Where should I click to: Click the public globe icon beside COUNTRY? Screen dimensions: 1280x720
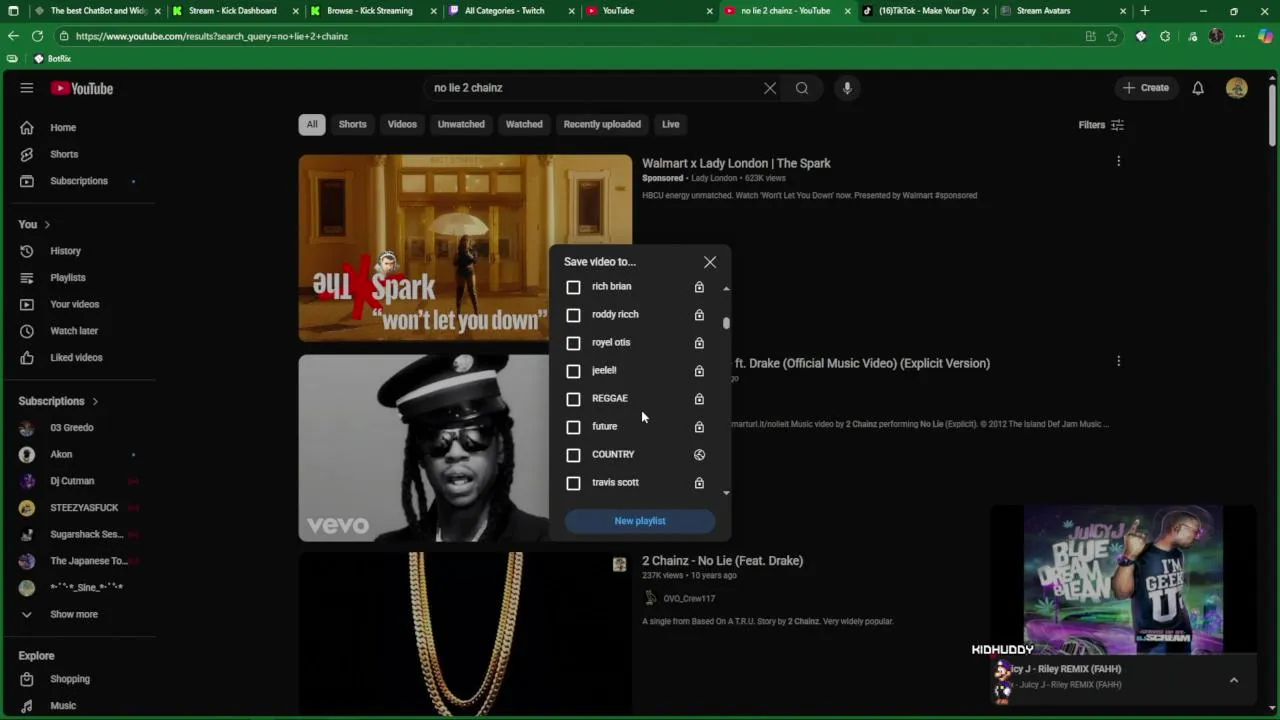[x=699, y=455]
